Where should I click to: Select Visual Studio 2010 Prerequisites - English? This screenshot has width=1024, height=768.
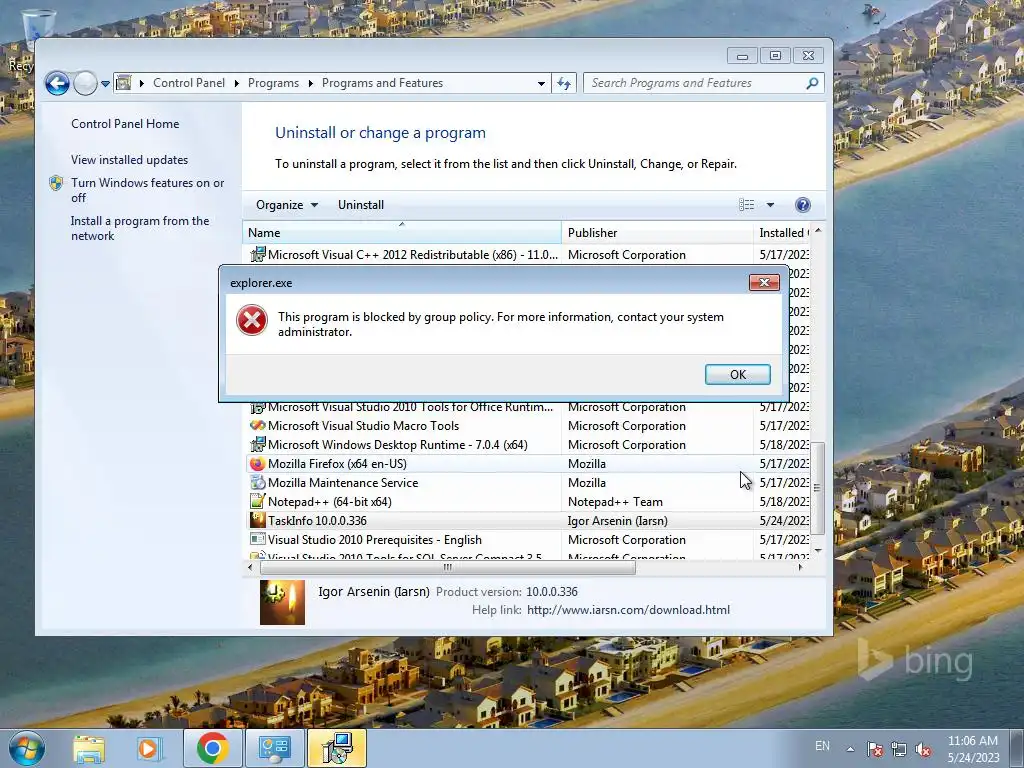click(x=529, y=539)
